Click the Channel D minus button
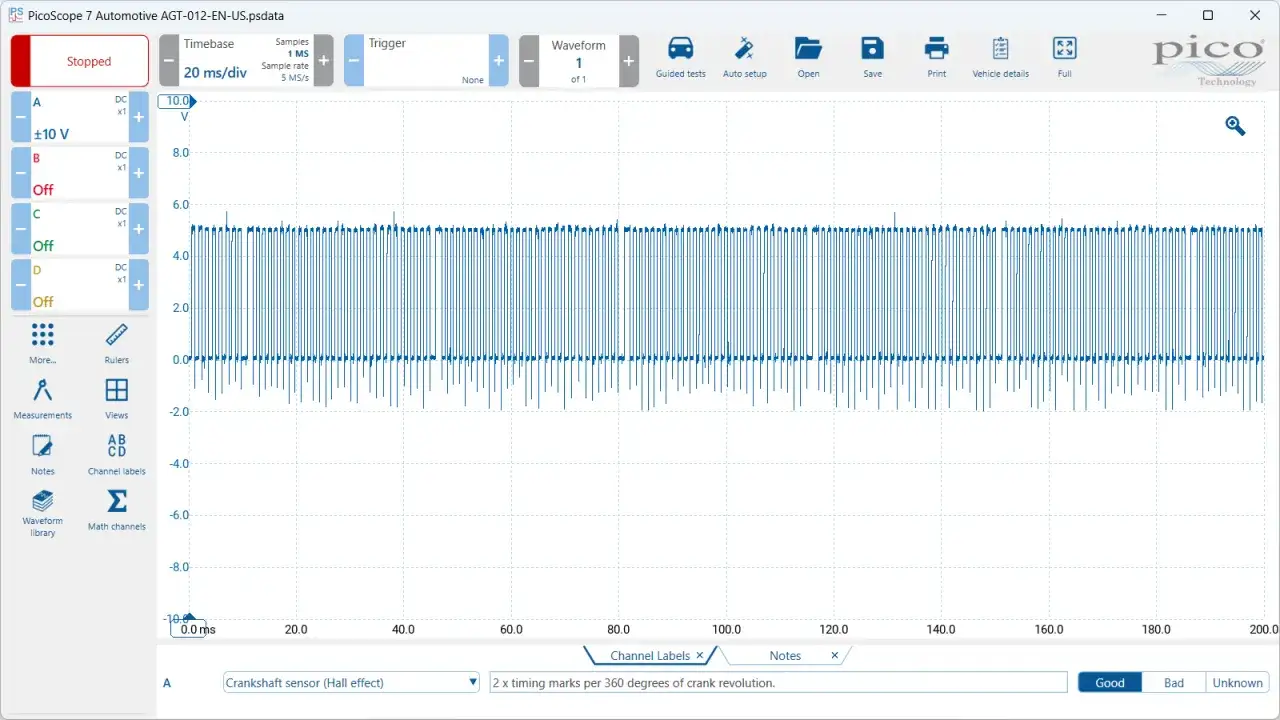 click(20, 285)
